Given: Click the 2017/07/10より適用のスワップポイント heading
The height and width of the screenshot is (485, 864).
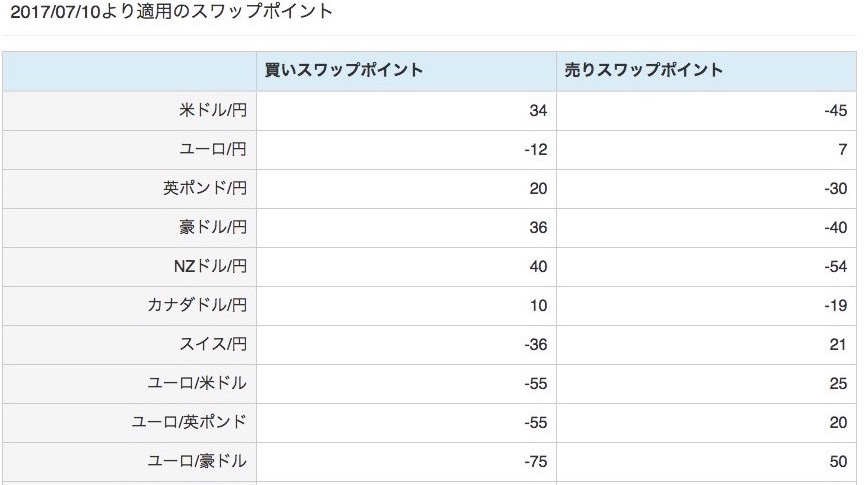Looking at the screenshot, I should (171, 12).
